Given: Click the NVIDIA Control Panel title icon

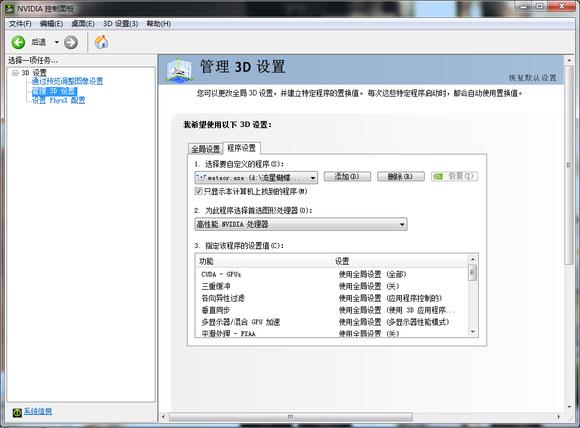Looking at the screenshot, I should pyautogui.click(x=9, y=8).
